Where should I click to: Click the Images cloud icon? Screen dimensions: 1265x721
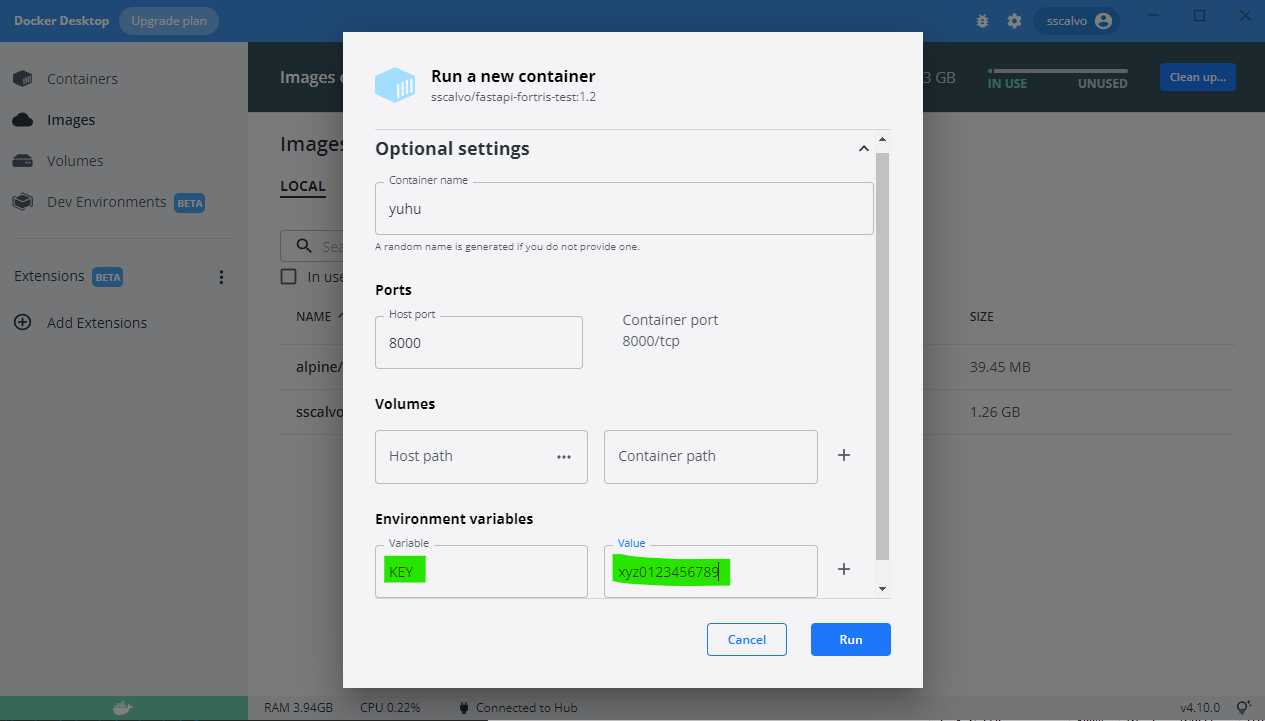[22, 120]
